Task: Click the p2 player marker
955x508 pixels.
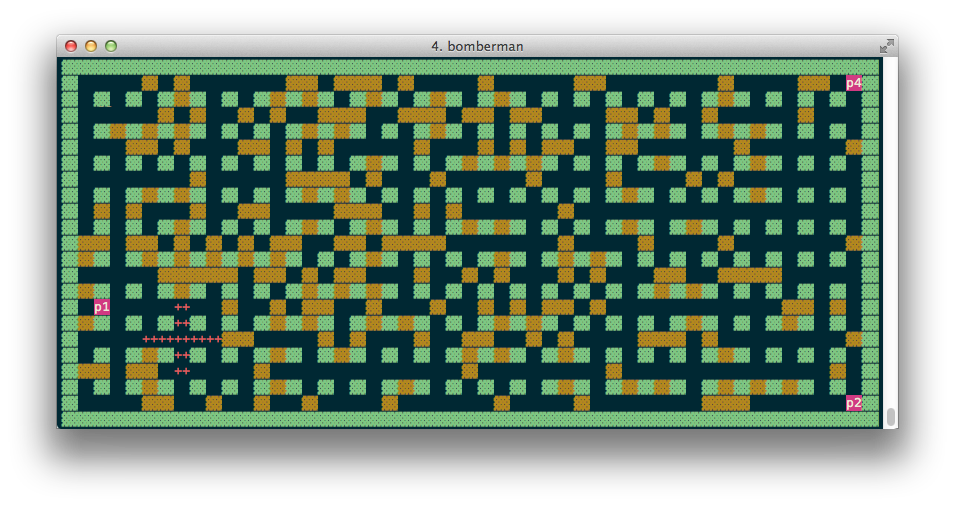Action: 854,403
